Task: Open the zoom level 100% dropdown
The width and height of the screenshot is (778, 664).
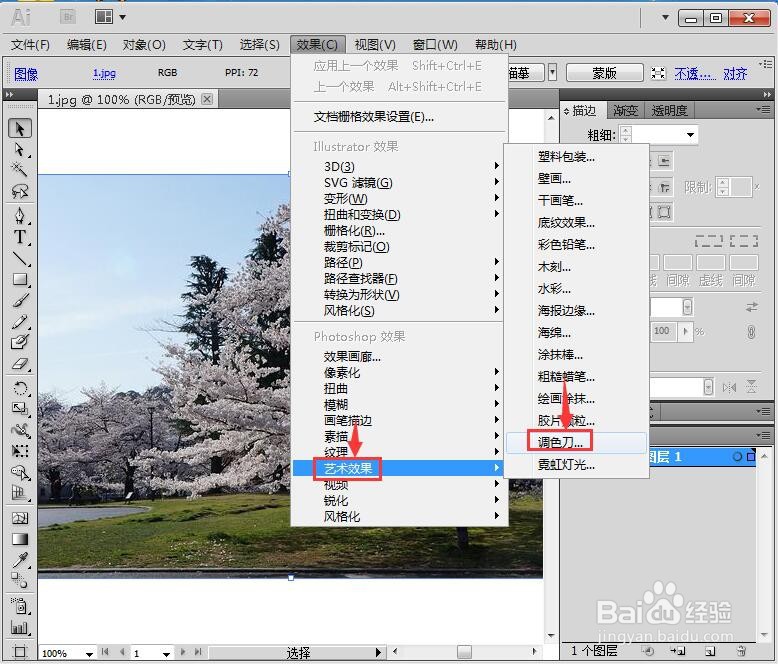Action: (x=89, y=654)
